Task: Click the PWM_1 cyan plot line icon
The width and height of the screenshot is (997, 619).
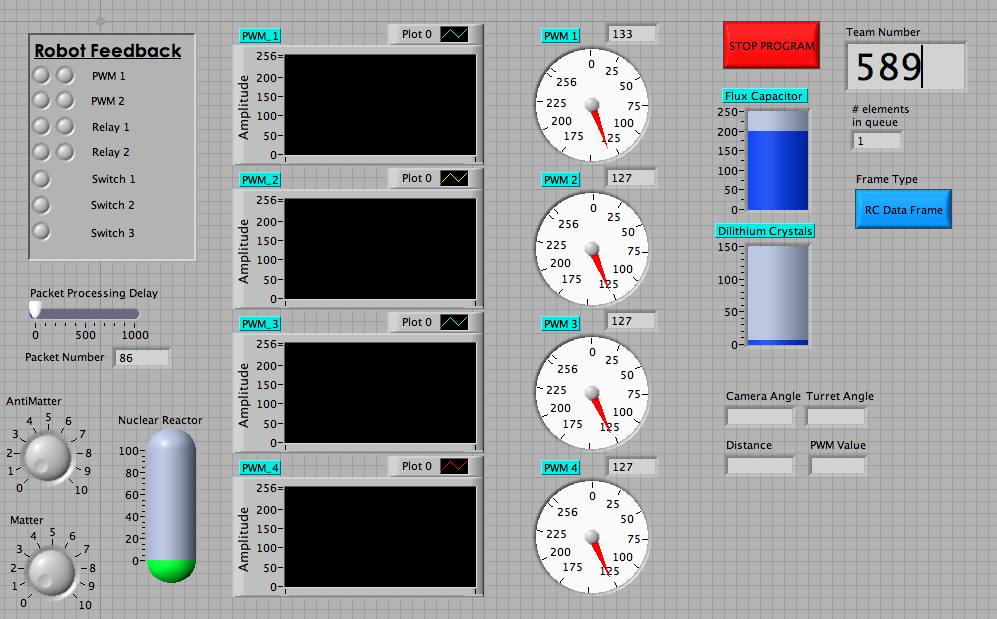Action: point(454,34)
